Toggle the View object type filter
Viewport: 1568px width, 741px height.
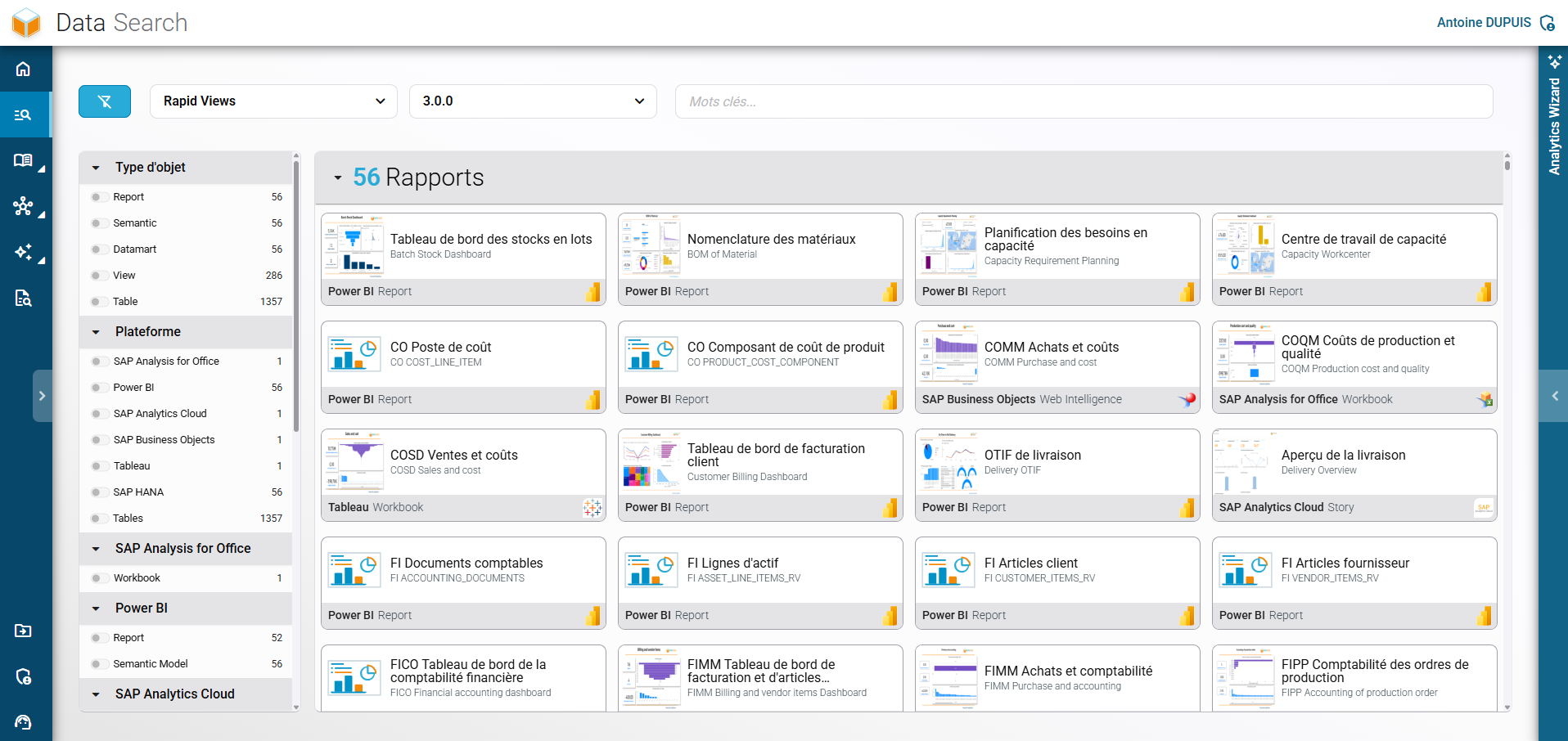[x=100, y=276]
